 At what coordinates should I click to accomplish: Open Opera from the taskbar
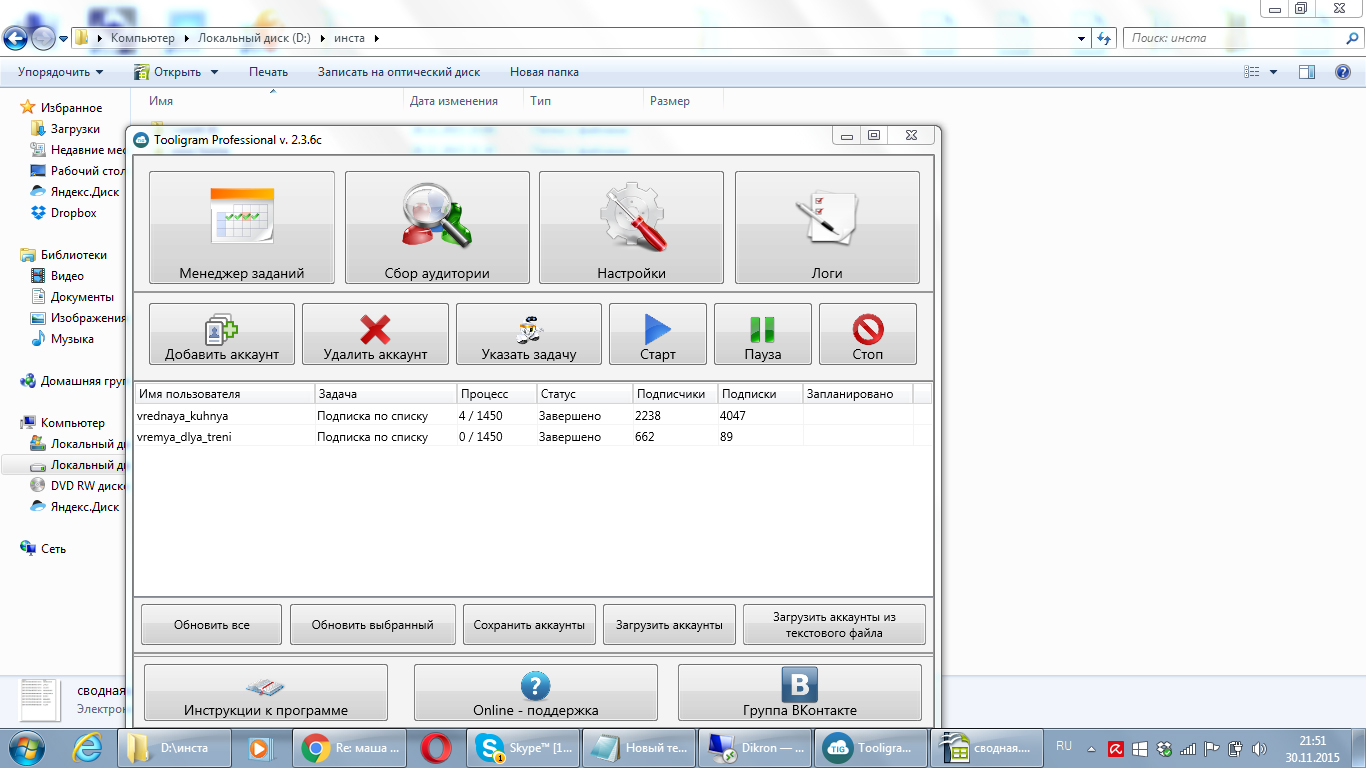[435, 747]
